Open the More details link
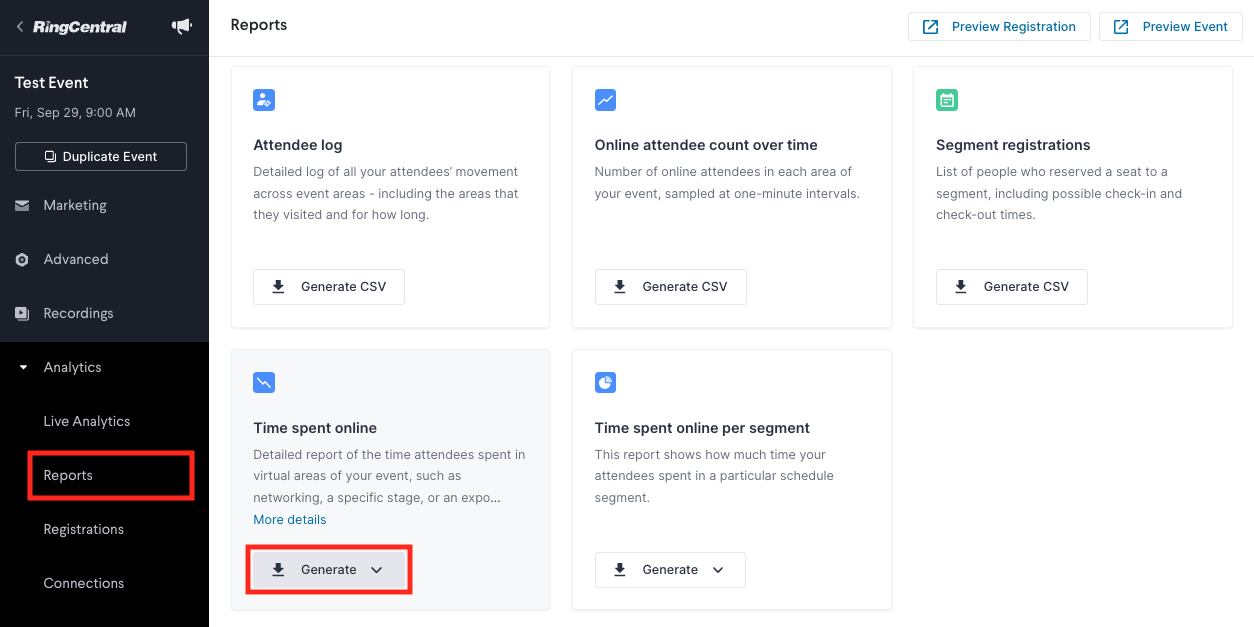The height and width of the screenshot is (627, 1254). [290, 520]
